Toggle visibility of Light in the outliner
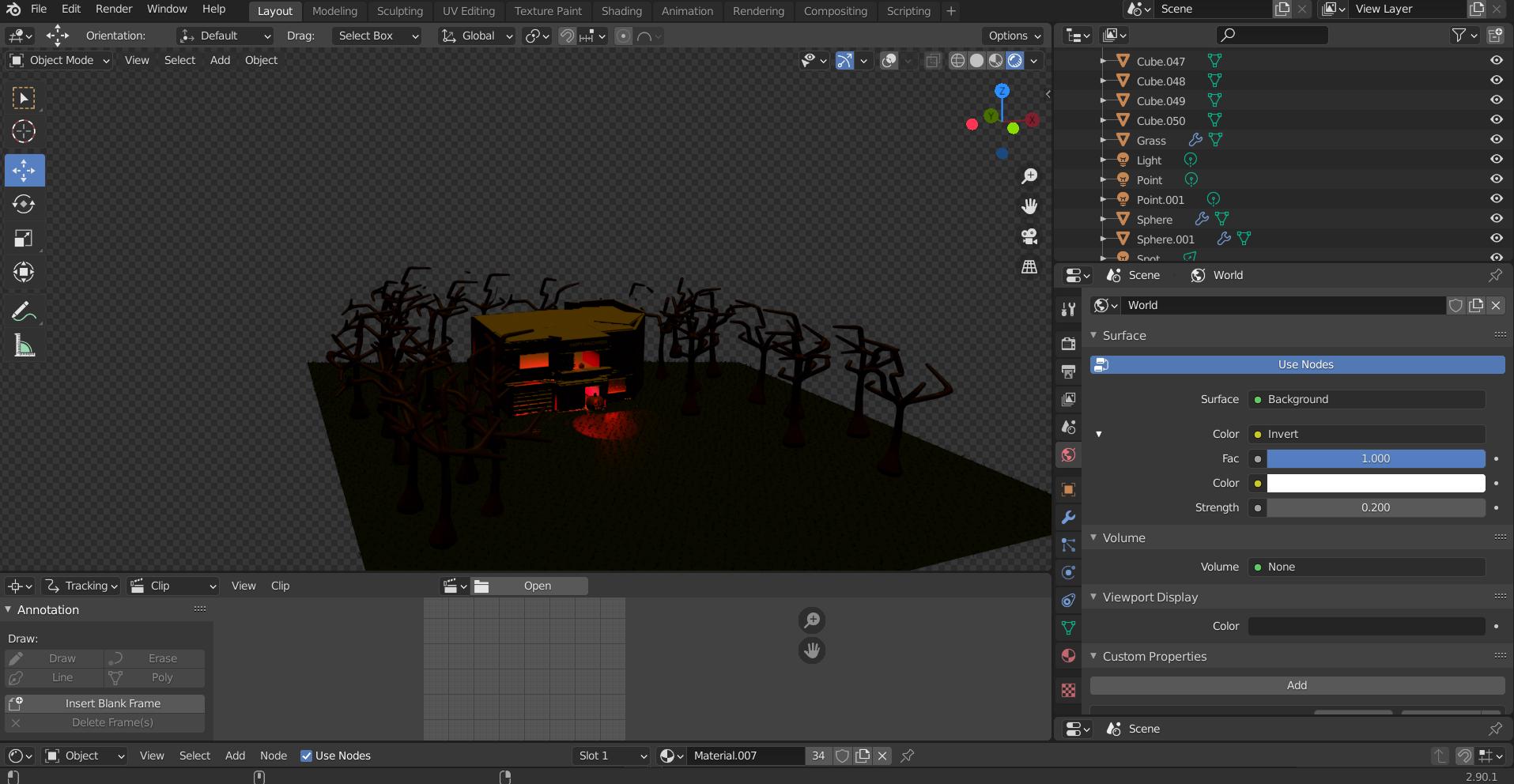 1497,159
